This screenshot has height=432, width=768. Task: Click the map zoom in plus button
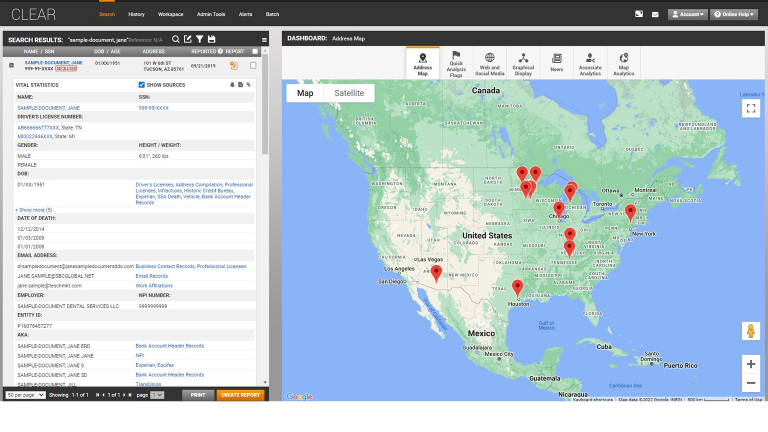(750, 364)
